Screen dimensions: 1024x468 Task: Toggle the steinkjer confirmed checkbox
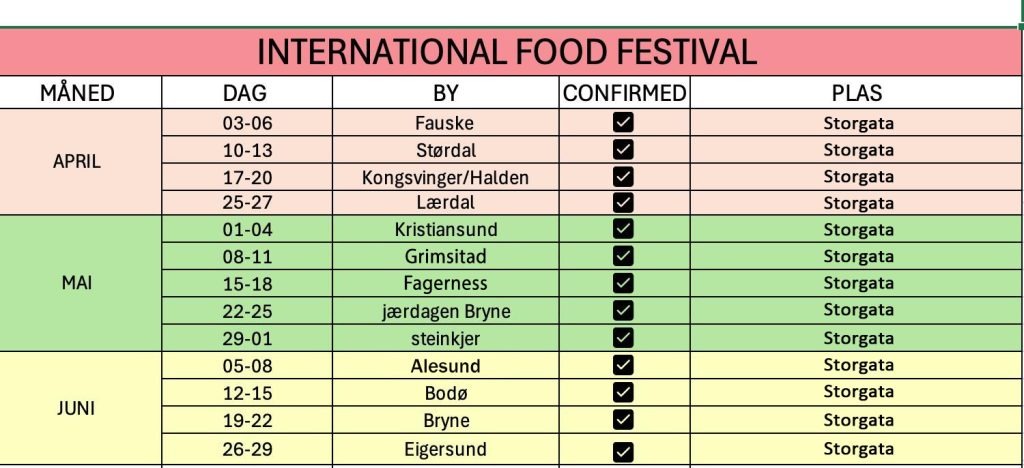(623, 337)
